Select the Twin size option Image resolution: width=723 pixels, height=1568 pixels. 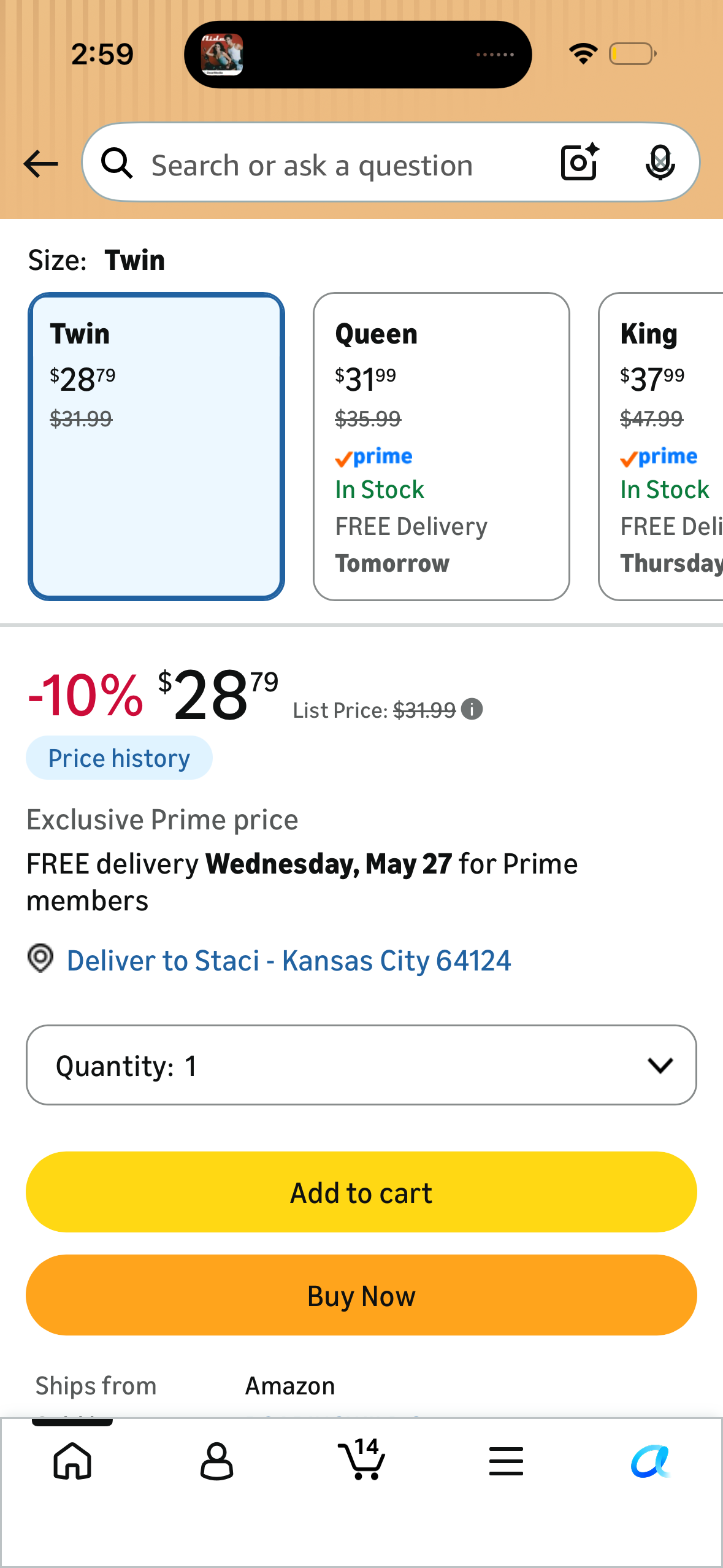[156, 447]
